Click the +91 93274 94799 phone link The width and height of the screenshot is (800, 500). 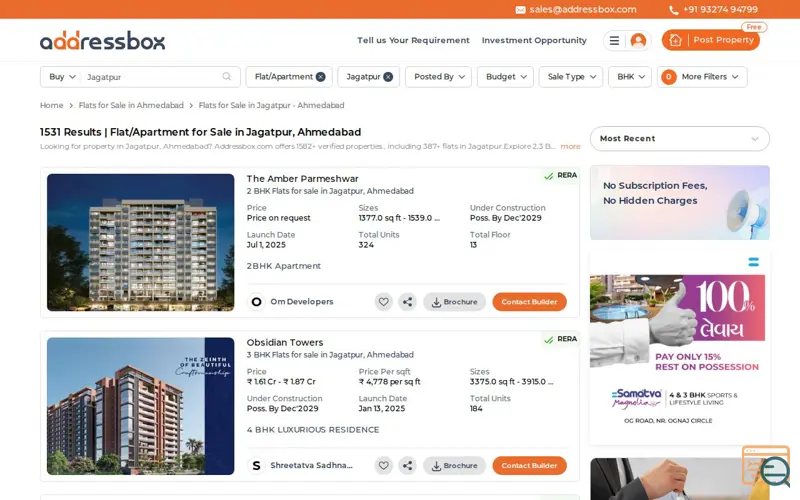click(720, 10)
